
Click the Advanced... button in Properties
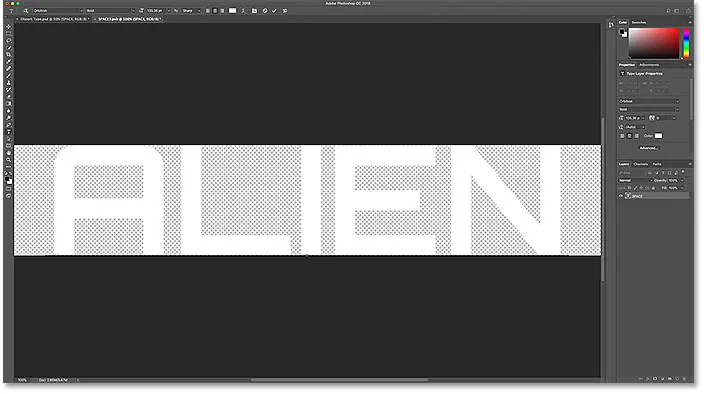coord(648,148)
